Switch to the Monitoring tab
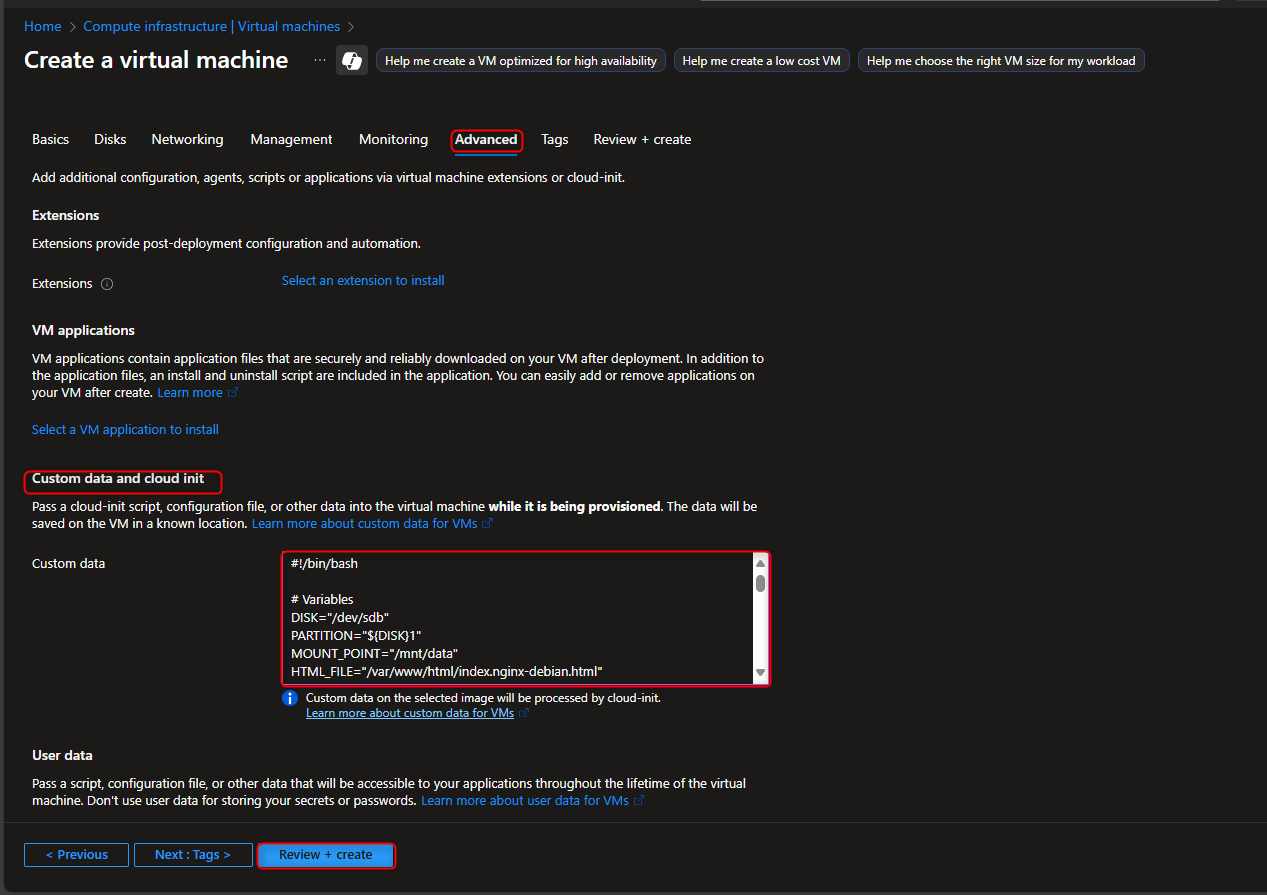The width and height of the screenshot is (1267, 895). [393, 139]
